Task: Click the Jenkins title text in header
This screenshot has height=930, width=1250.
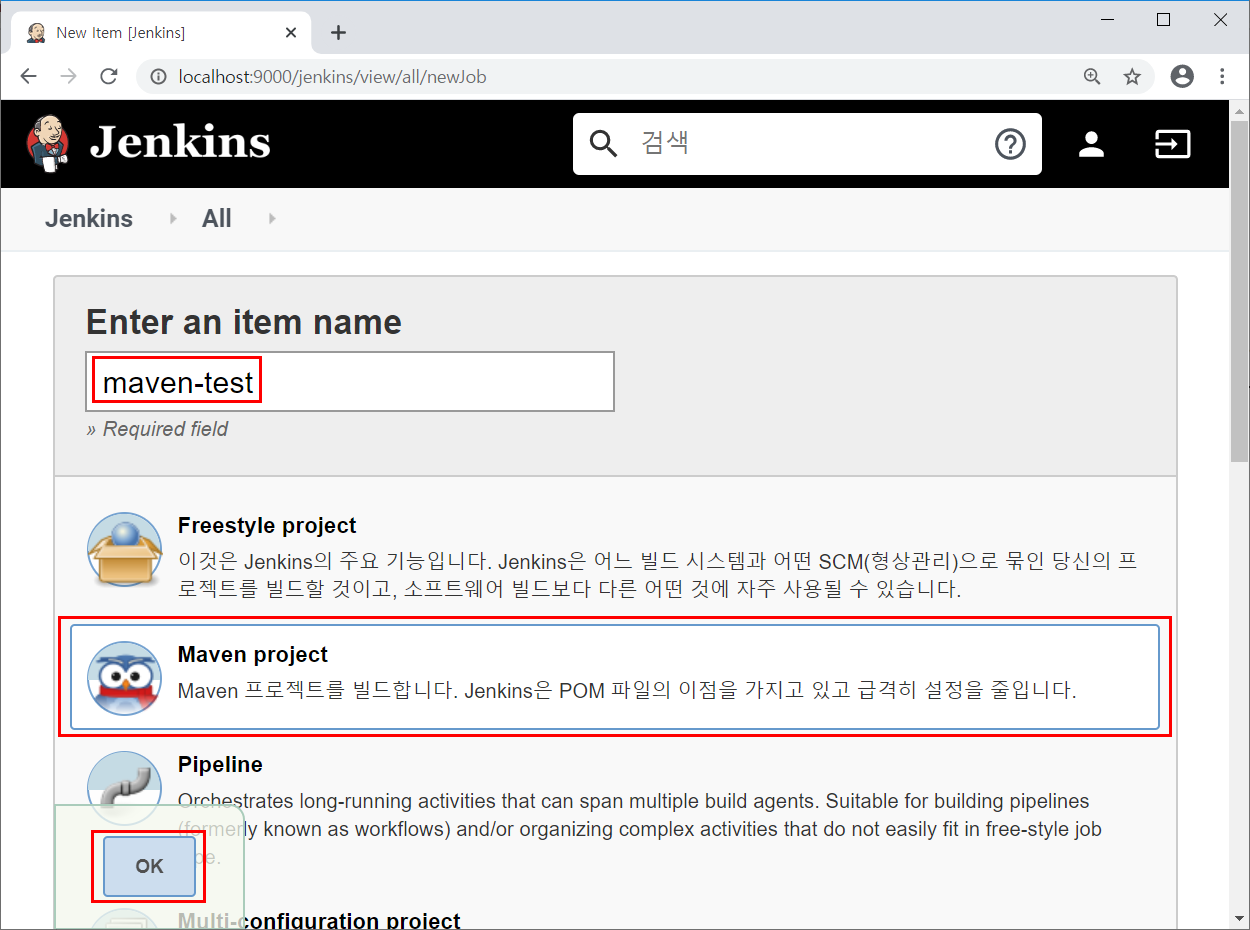Action: pyautogui.click(x=180, y=142)
